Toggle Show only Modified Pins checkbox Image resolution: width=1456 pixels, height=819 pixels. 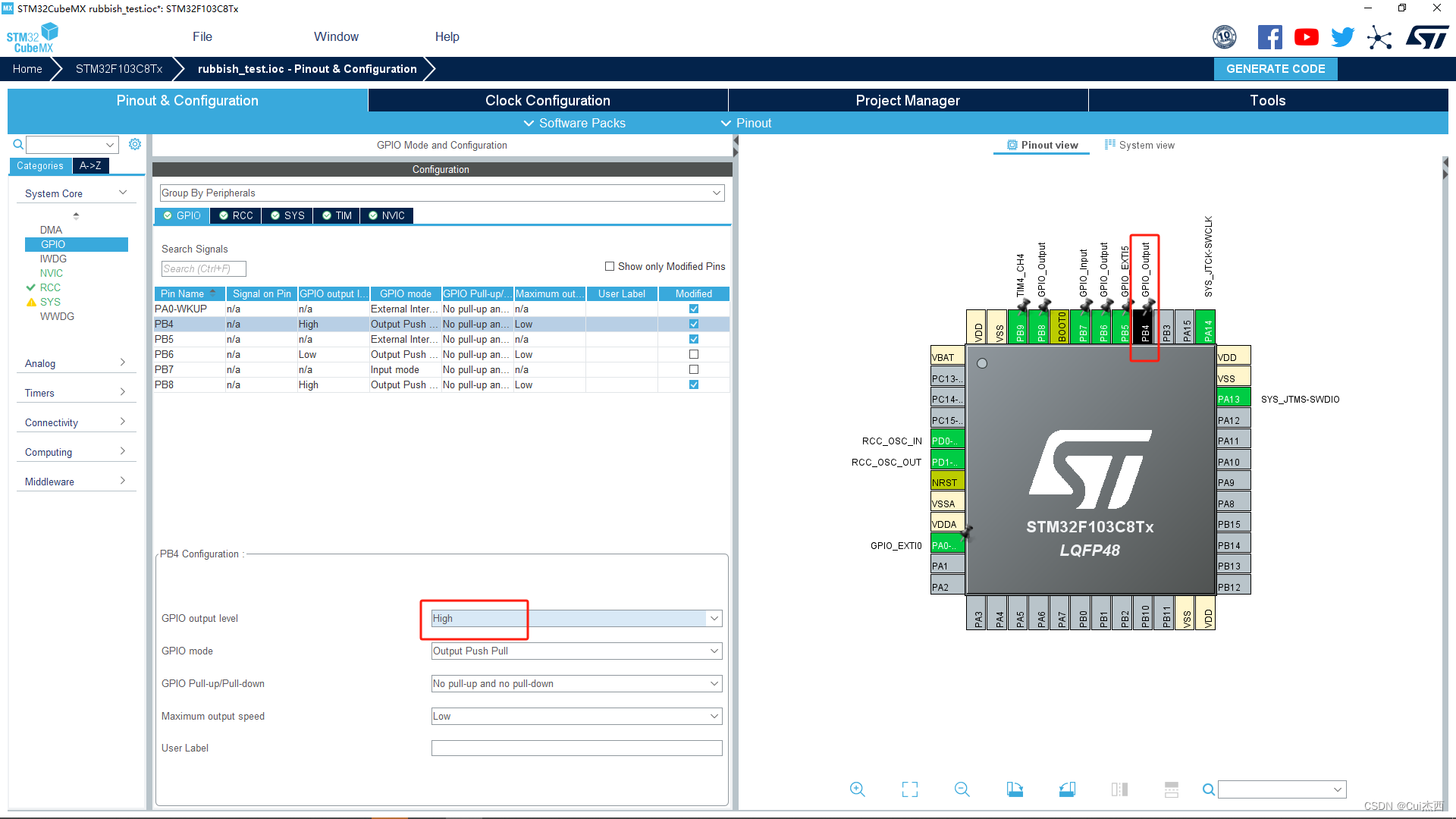tap(609, 266)
